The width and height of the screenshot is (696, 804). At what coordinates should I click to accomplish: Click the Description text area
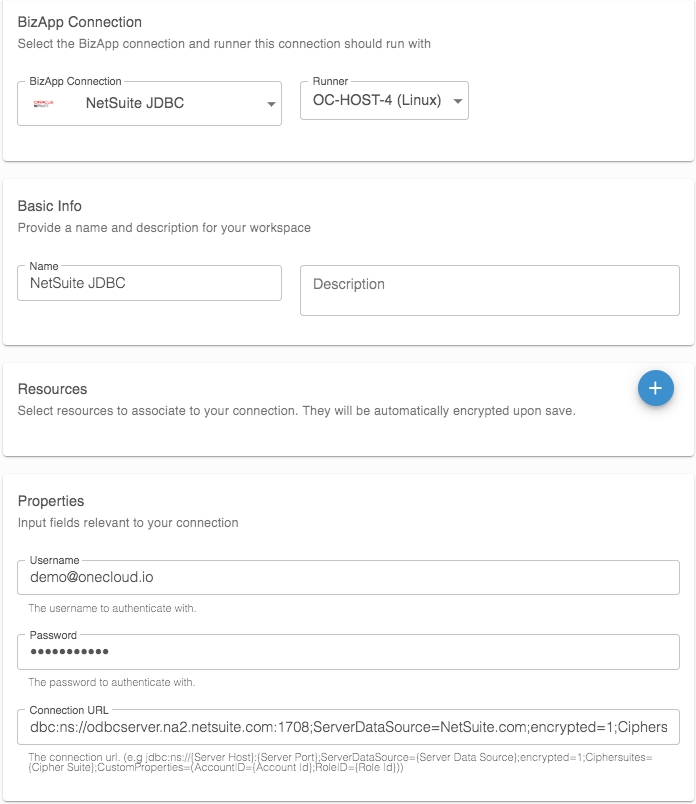(x=490, y=290)
